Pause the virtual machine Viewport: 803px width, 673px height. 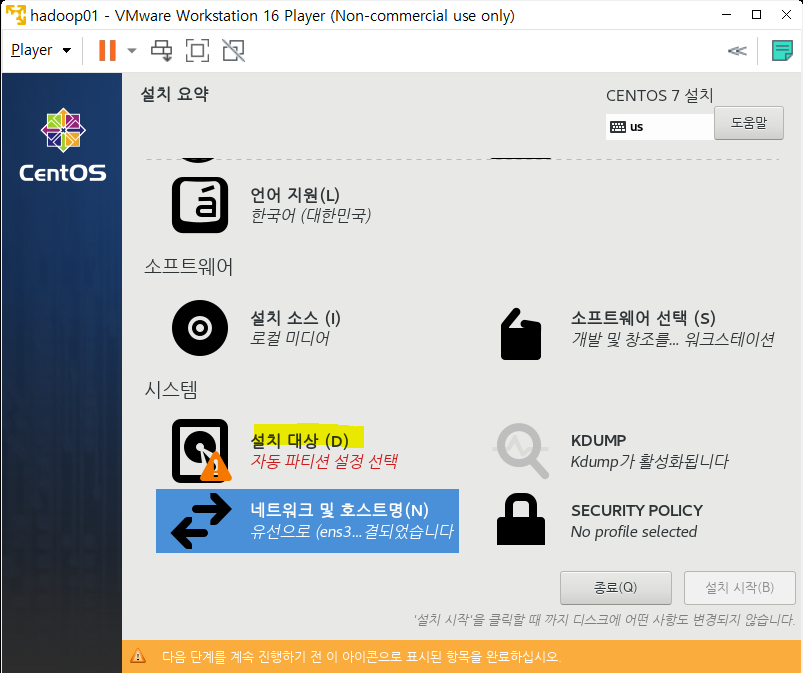click(x=107, y=50)
